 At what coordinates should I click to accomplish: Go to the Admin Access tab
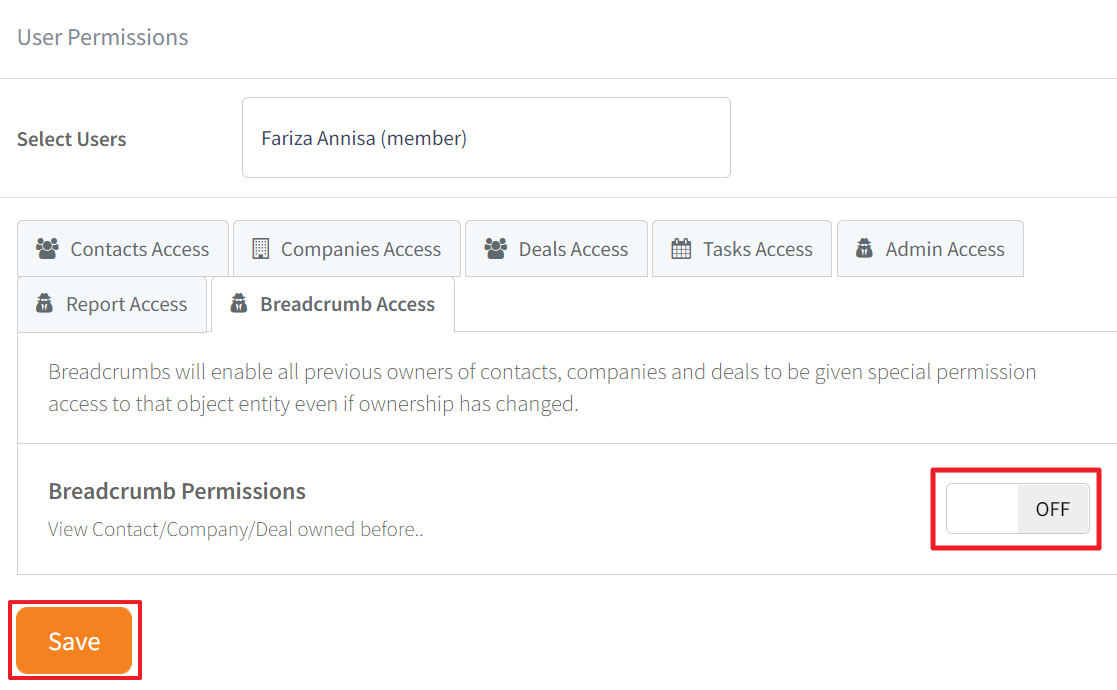pyautogui.click(x=930, y=249)
